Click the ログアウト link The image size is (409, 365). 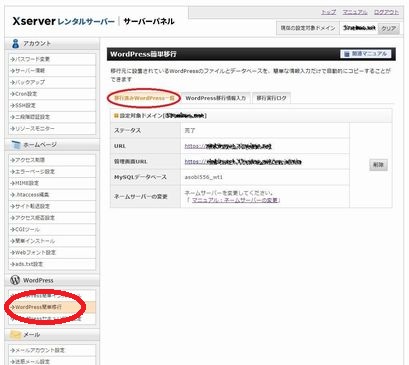pos(386,12)
